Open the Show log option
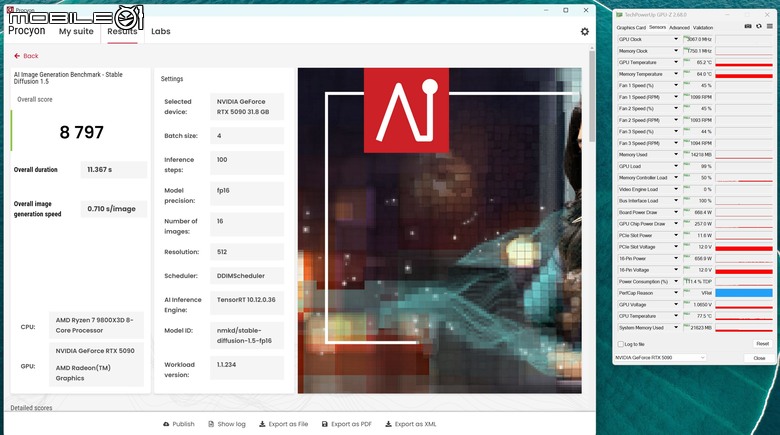780x435 pixels. click(227, 424)
